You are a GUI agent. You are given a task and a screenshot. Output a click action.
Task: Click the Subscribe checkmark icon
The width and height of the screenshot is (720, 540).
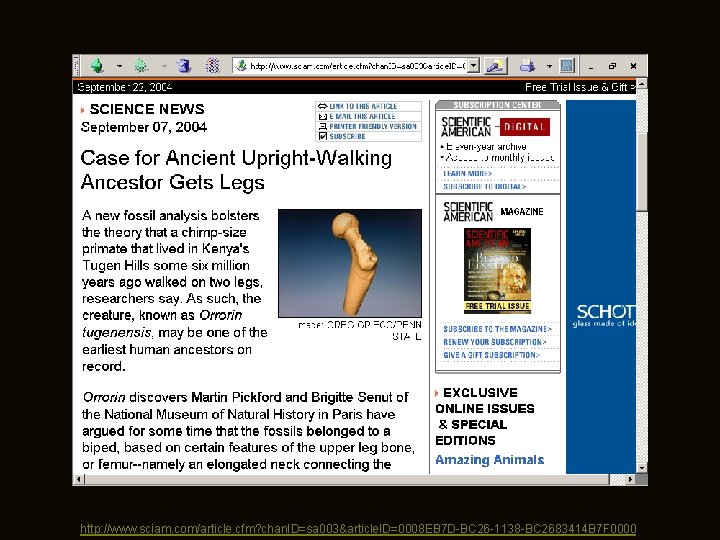pos(322,136)
